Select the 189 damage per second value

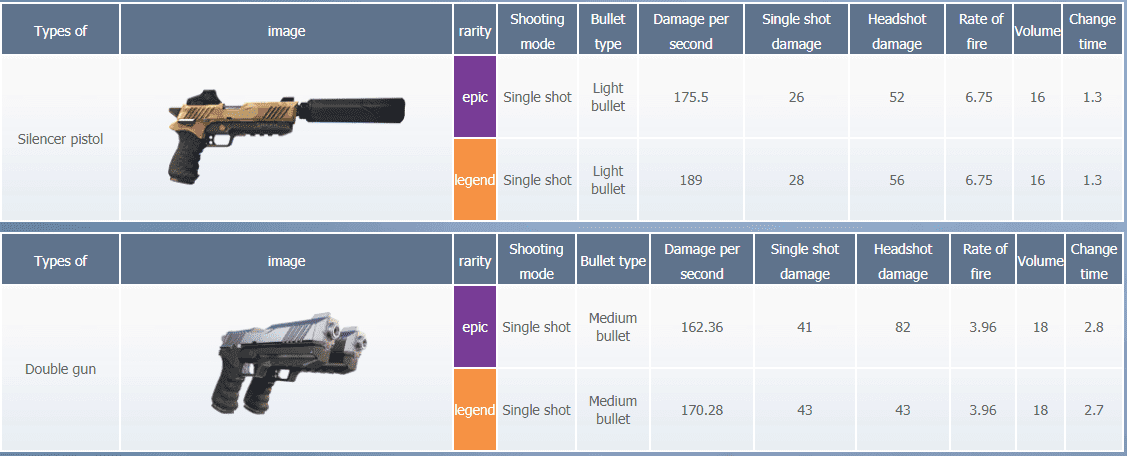pos(690,180)
